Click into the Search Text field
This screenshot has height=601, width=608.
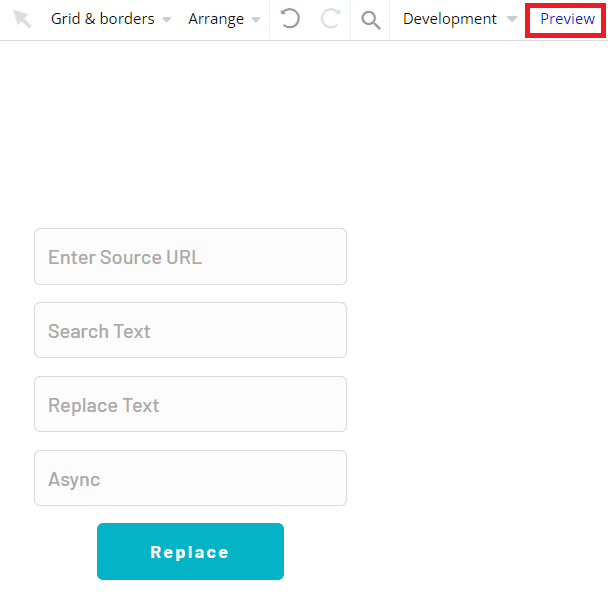pyautogui.click(x=190, y=331)
